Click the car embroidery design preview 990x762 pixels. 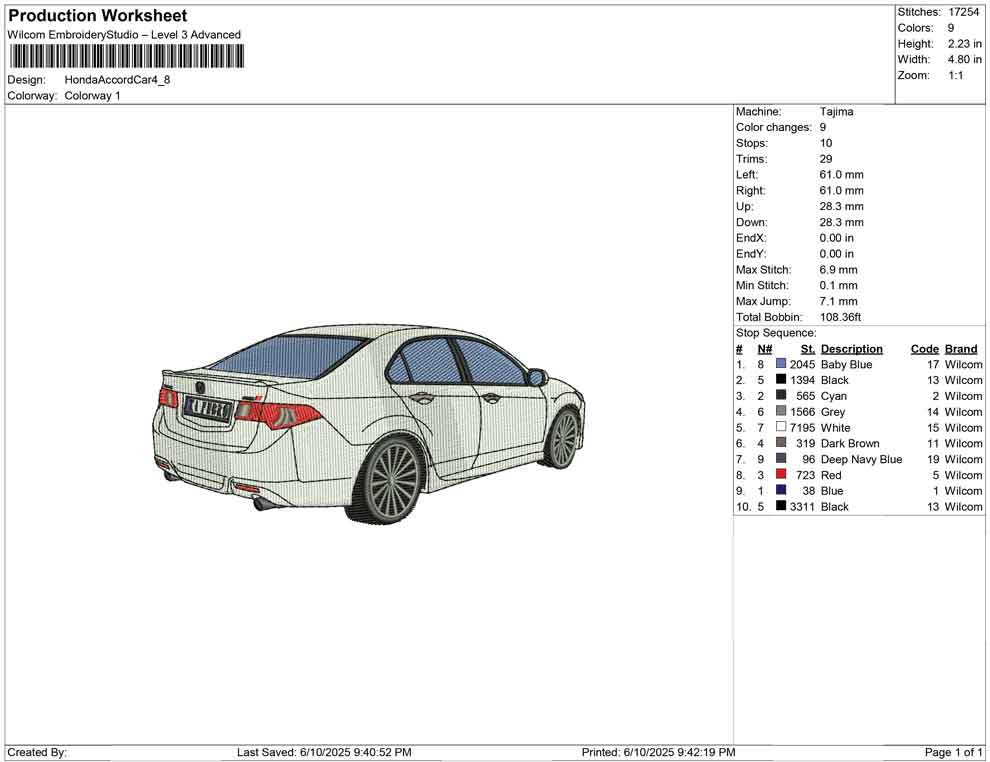pyautogui.click(x=368, y=422)
